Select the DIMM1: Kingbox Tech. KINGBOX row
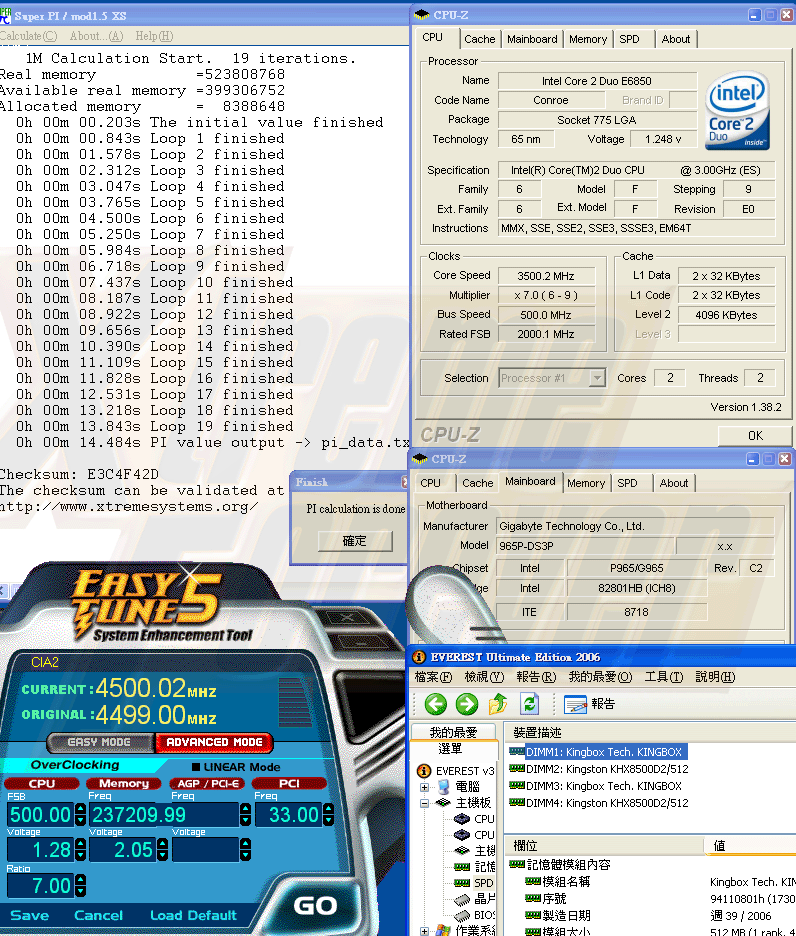This screenshot has height=936, width=796. tap(598, 752)
